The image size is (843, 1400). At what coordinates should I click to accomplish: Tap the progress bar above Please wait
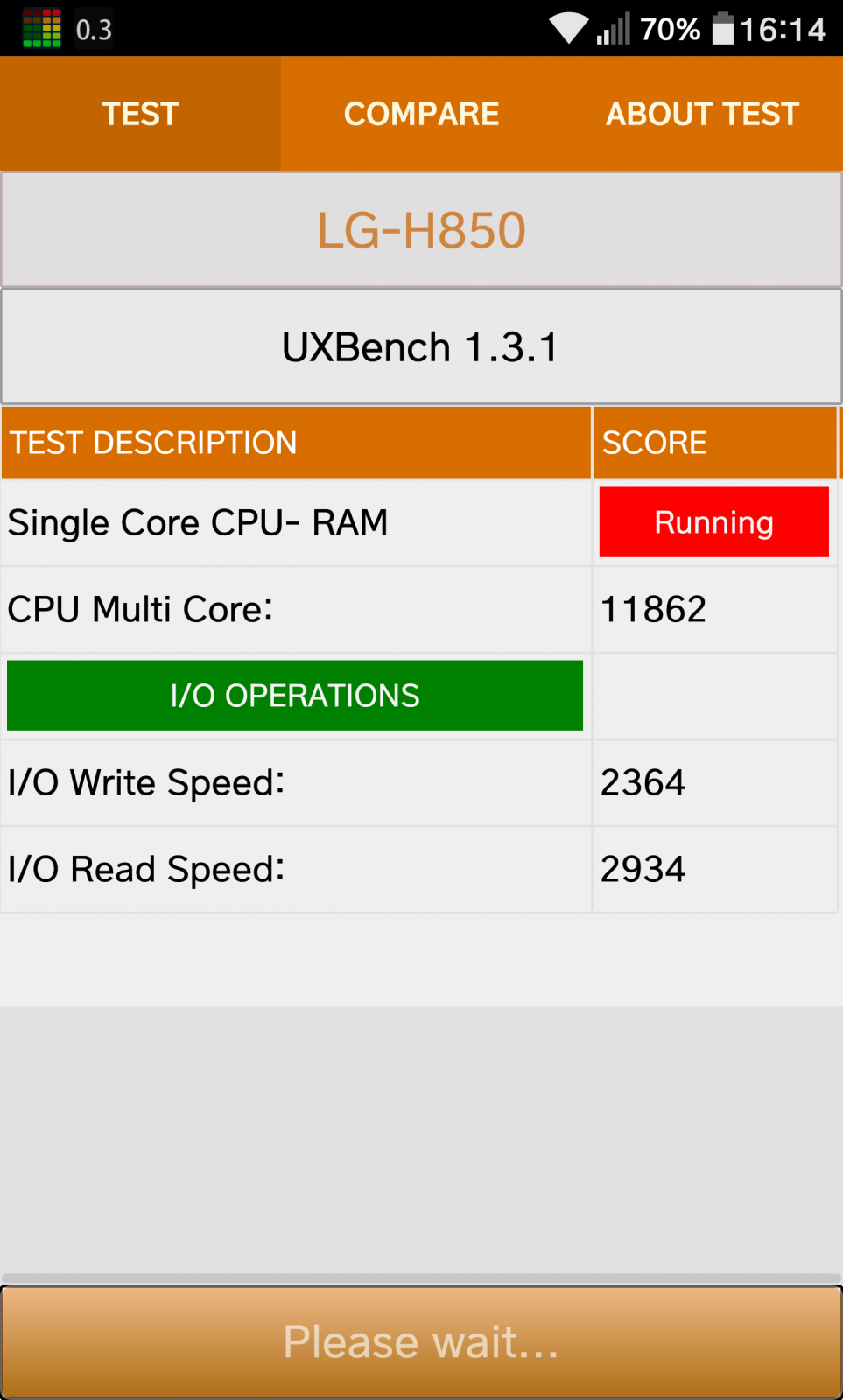point(421,1278)
